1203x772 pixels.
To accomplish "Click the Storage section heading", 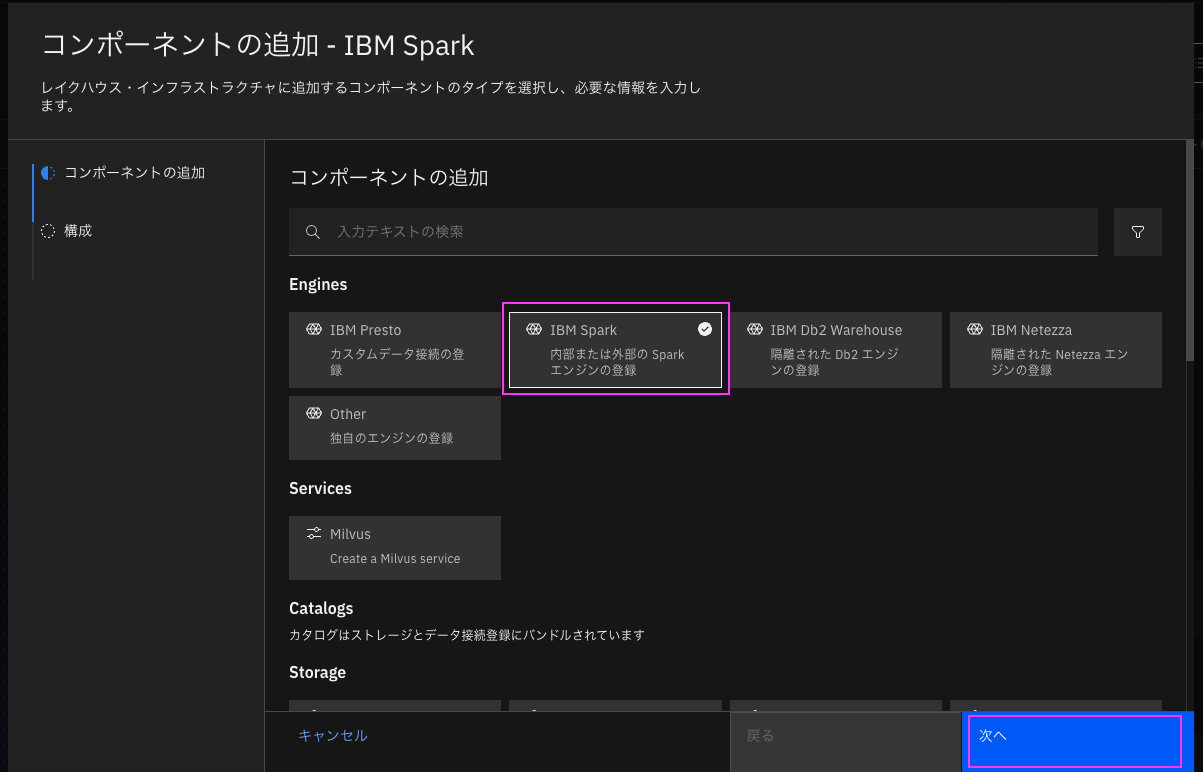I will pos(317,673).
